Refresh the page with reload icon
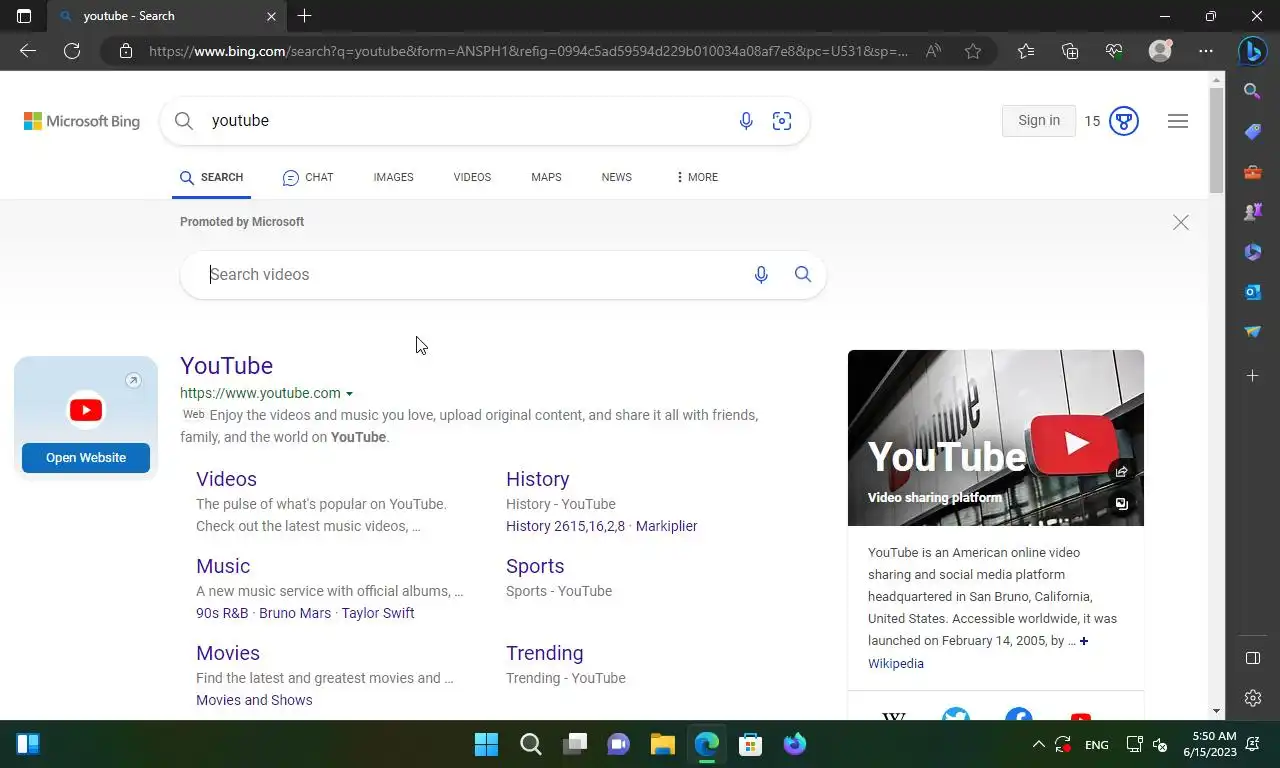 (72, 51)
